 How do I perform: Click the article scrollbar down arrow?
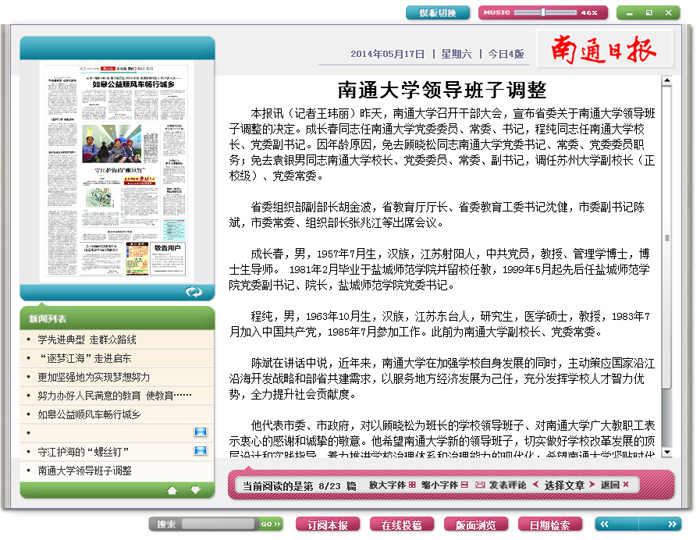pos(667,453)
